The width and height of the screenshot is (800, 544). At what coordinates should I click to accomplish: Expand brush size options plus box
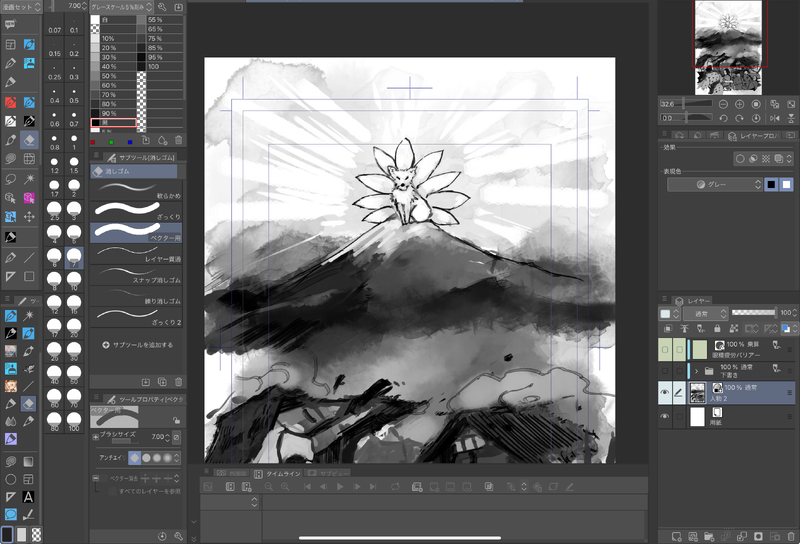tap(95, 437)
